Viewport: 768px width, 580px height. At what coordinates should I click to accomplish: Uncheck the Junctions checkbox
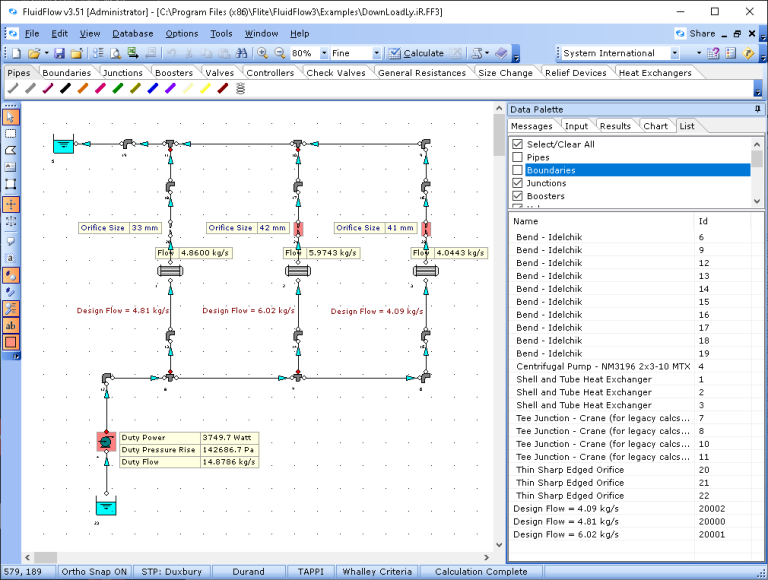tap(517, 183)
